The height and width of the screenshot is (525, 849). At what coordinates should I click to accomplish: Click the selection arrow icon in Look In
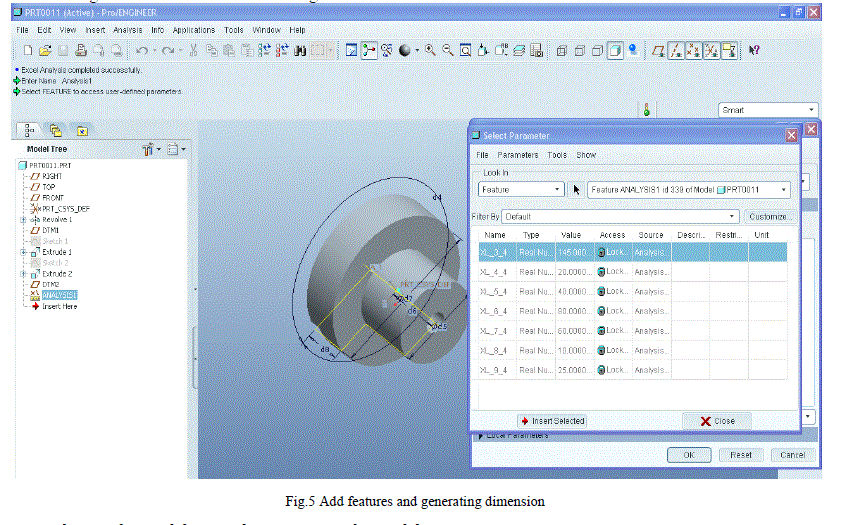click(577, 189)
